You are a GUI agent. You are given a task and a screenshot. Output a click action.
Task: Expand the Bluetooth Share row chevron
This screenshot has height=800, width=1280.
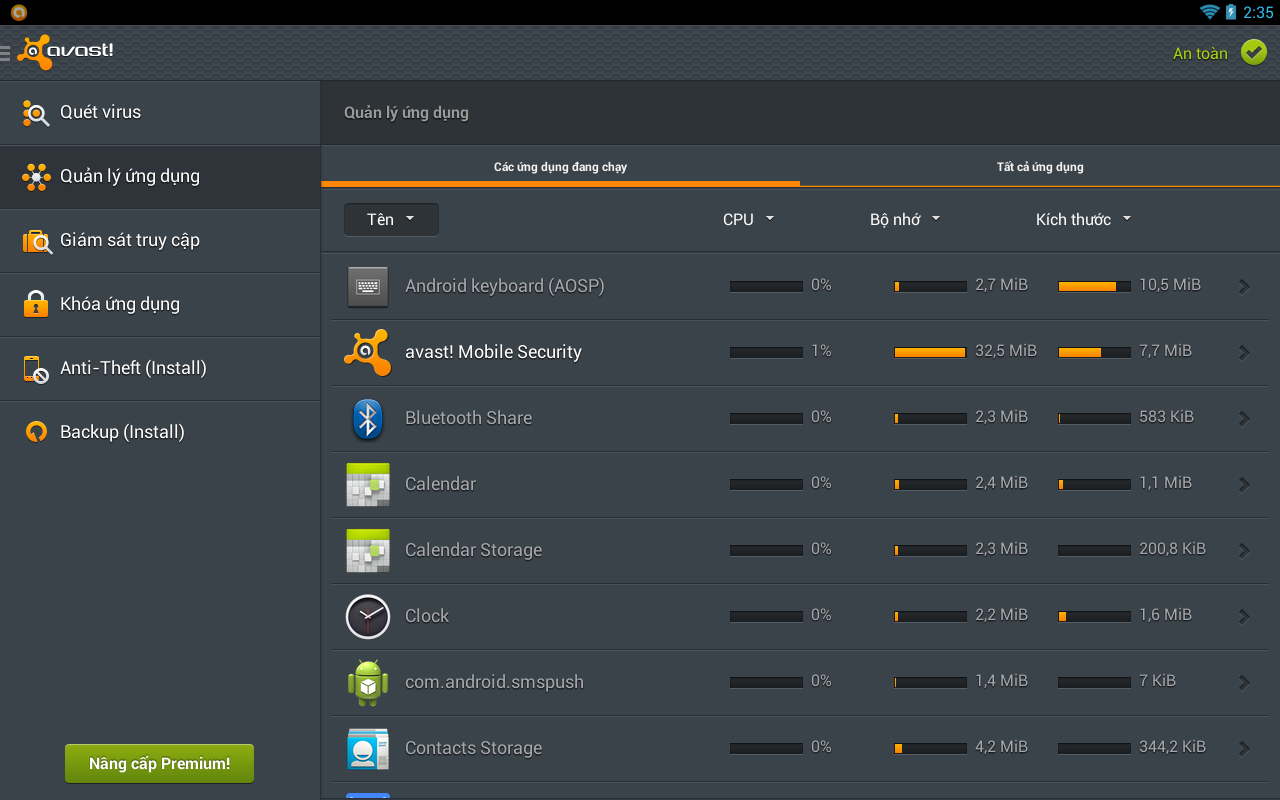point(1244,418)
